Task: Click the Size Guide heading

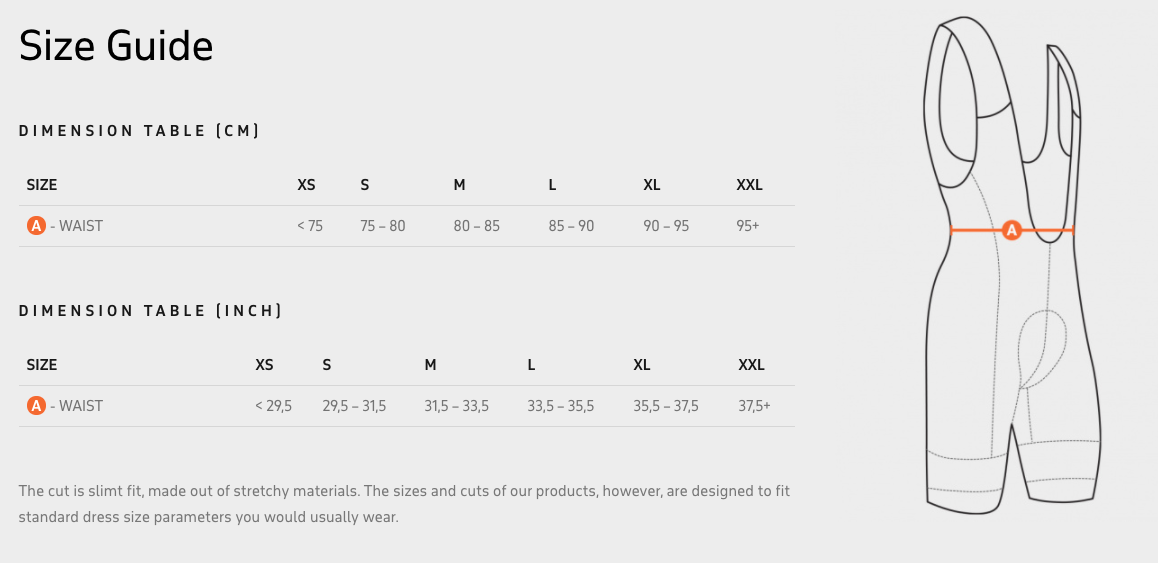Action: point(116,46)
